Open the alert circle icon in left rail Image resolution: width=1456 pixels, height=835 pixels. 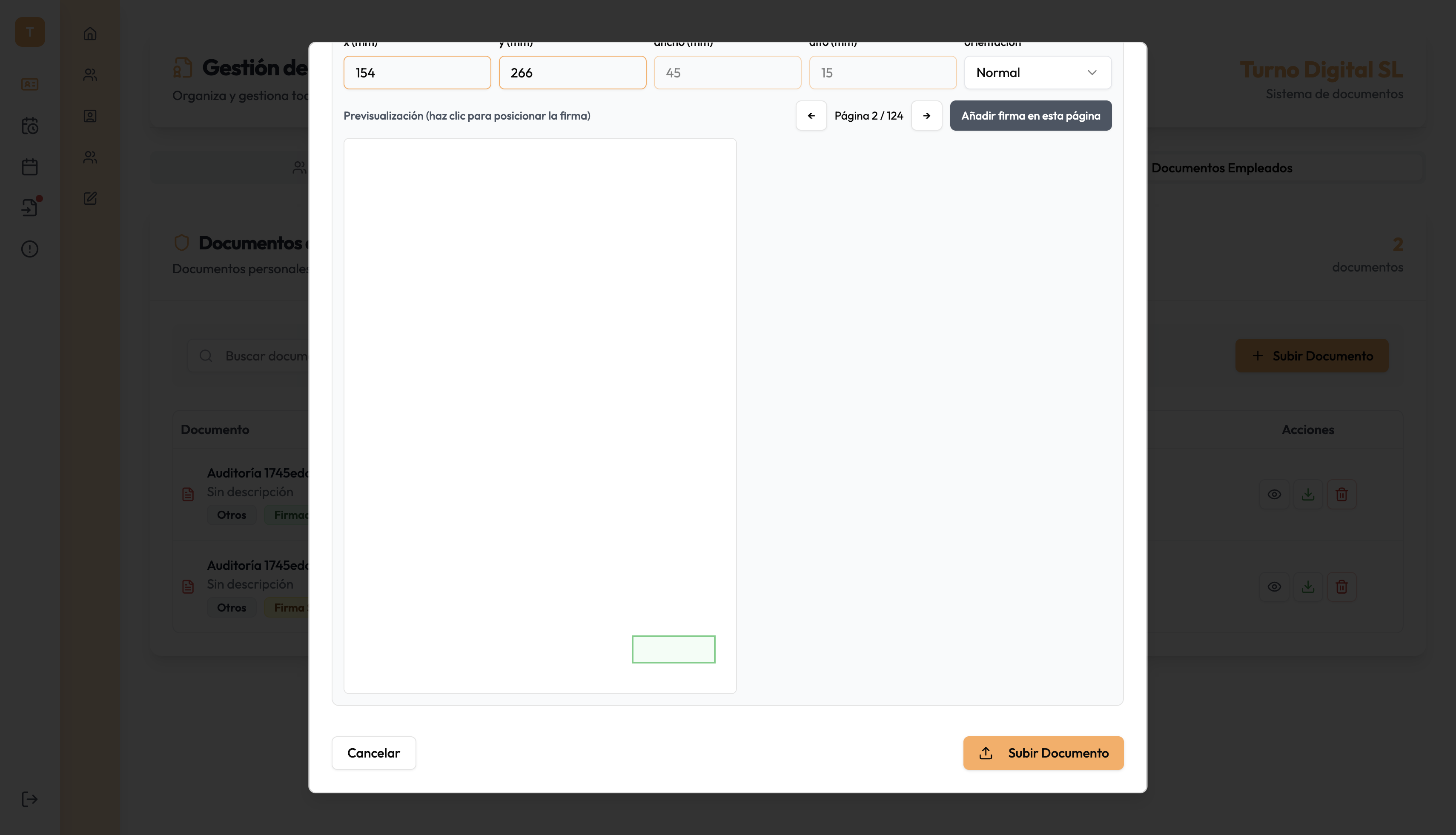pos(30,249)
